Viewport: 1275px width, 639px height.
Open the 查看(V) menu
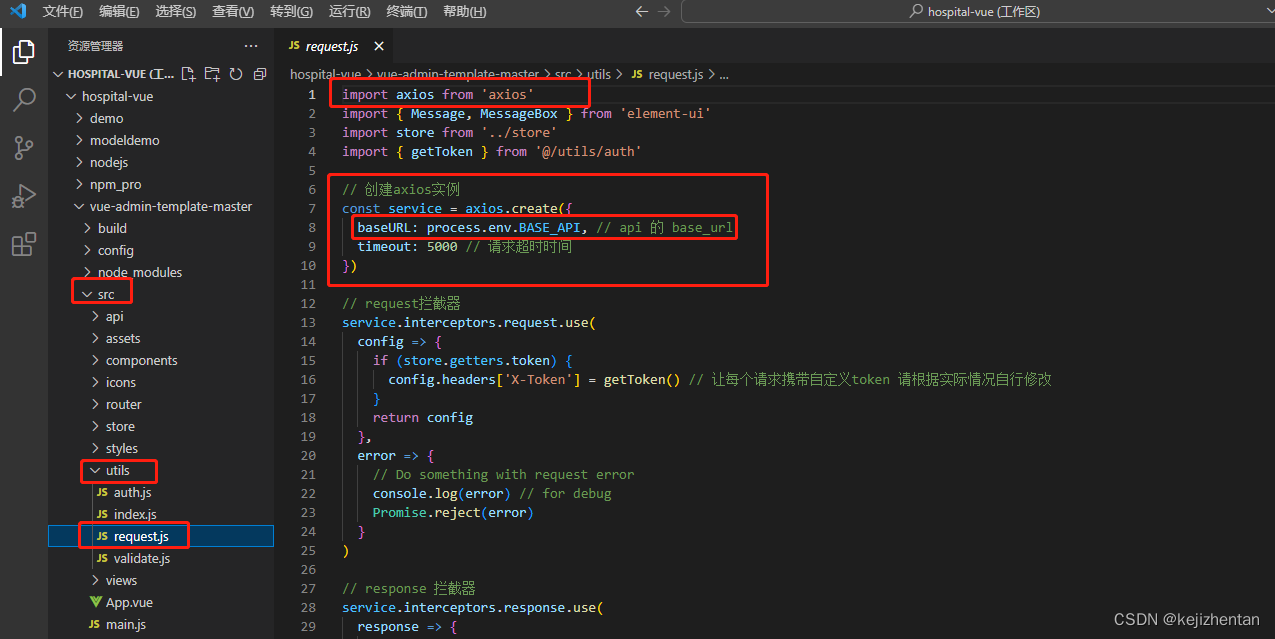point(233,12)
